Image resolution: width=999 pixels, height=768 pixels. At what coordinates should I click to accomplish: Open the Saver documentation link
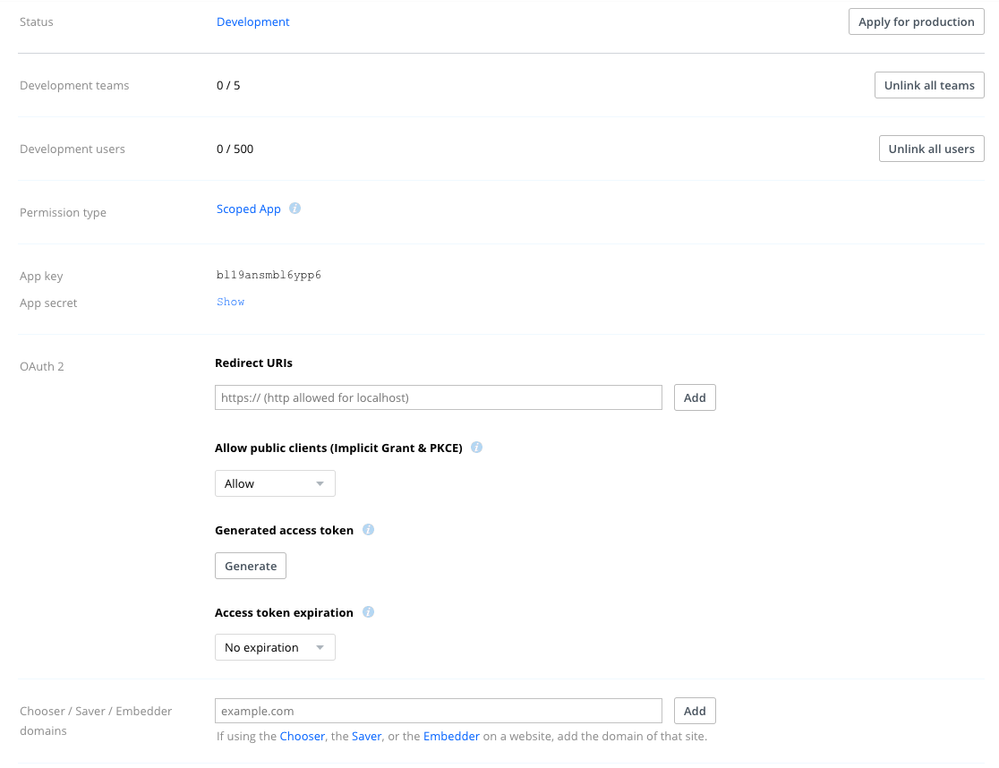(366, 736)
